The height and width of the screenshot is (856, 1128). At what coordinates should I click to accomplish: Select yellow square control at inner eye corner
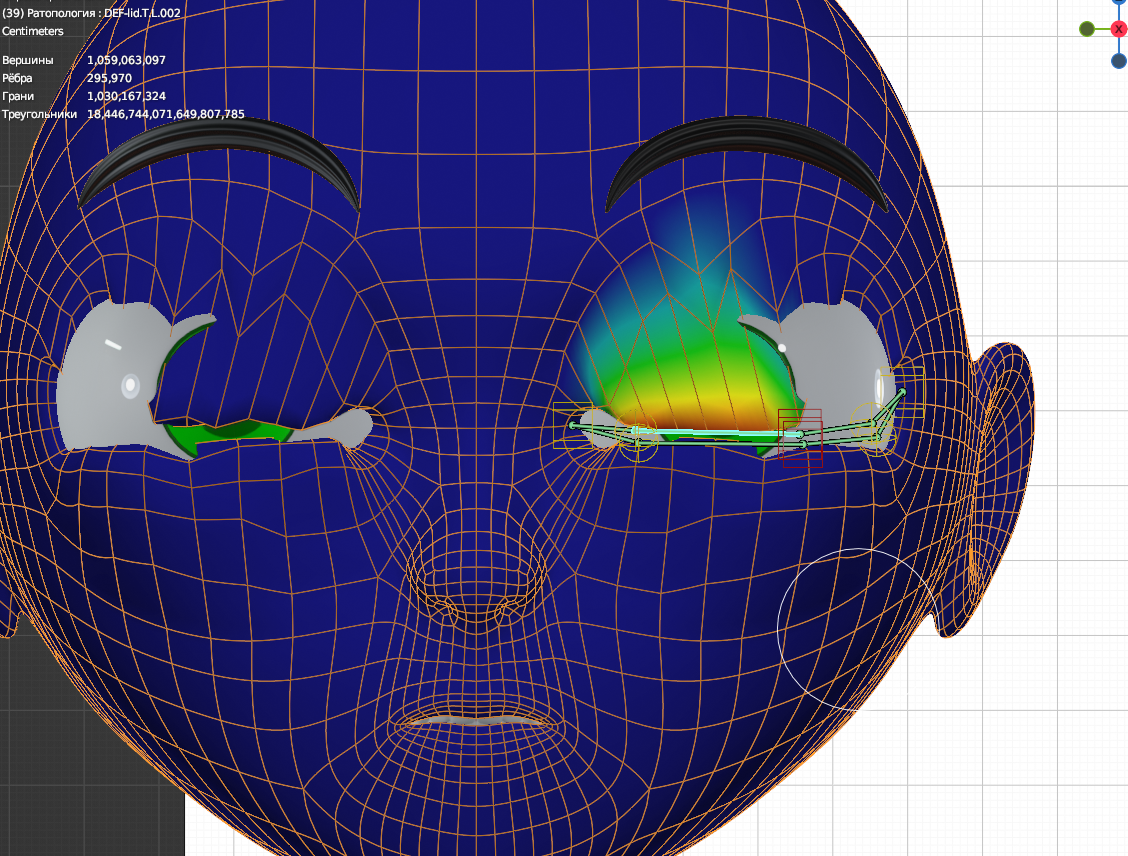[x=566, y=424]
